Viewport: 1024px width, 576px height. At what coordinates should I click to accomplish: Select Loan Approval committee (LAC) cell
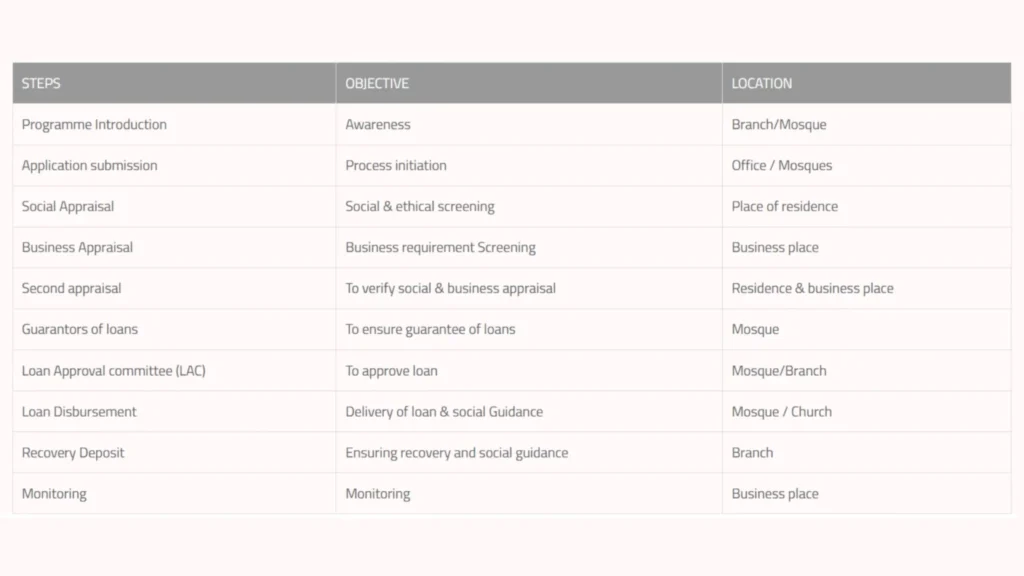pyautogui.click(x=113, y=370)
